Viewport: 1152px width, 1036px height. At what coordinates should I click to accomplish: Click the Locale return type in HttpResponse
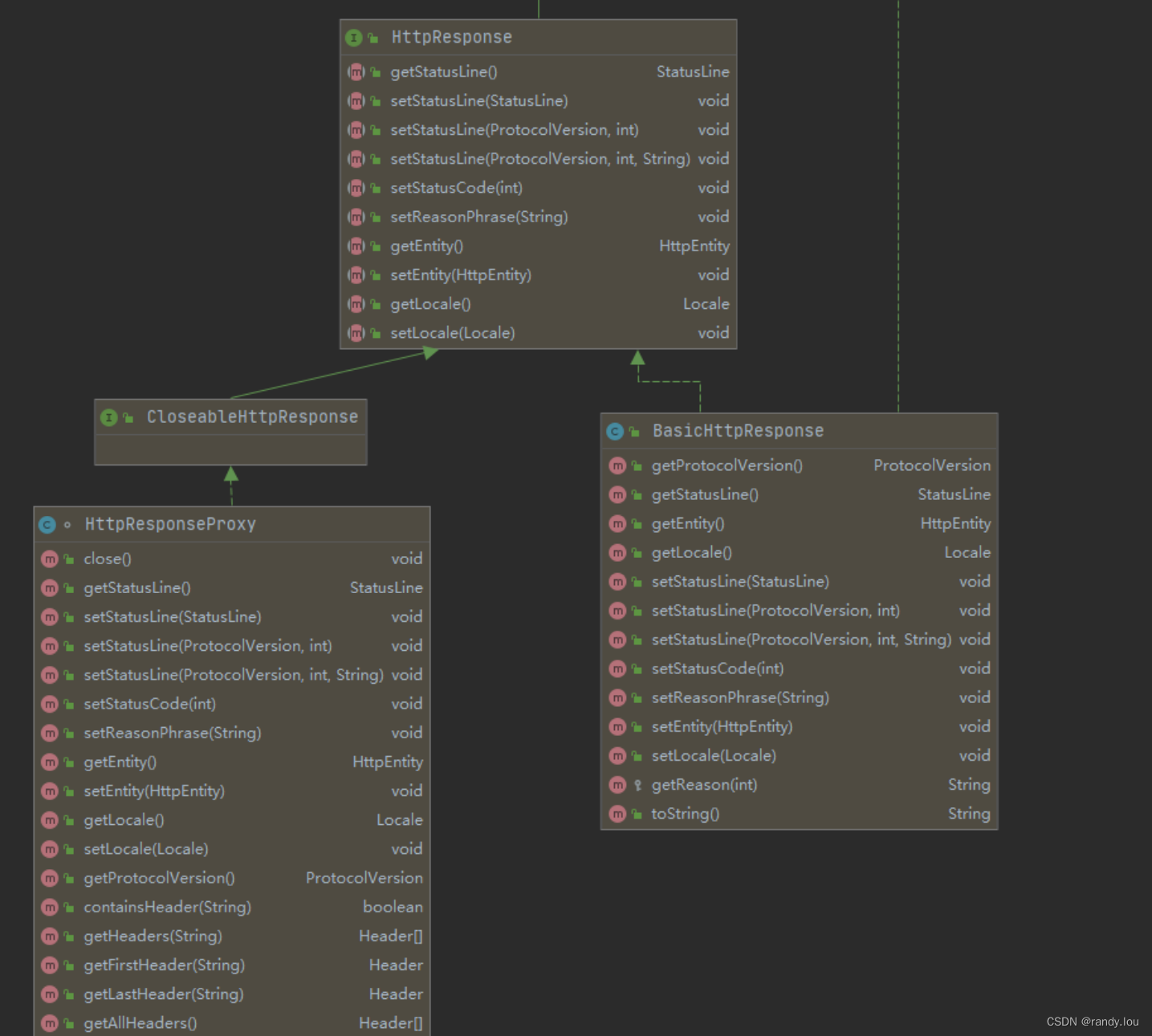pos(706,304)
